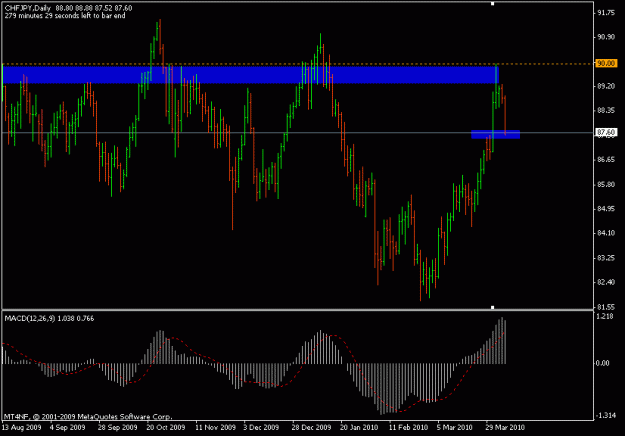Image resolution: width=625 pixels, height=436 pixels.
Task: Click the 89.20 price axis label
Action: (606, 86)
